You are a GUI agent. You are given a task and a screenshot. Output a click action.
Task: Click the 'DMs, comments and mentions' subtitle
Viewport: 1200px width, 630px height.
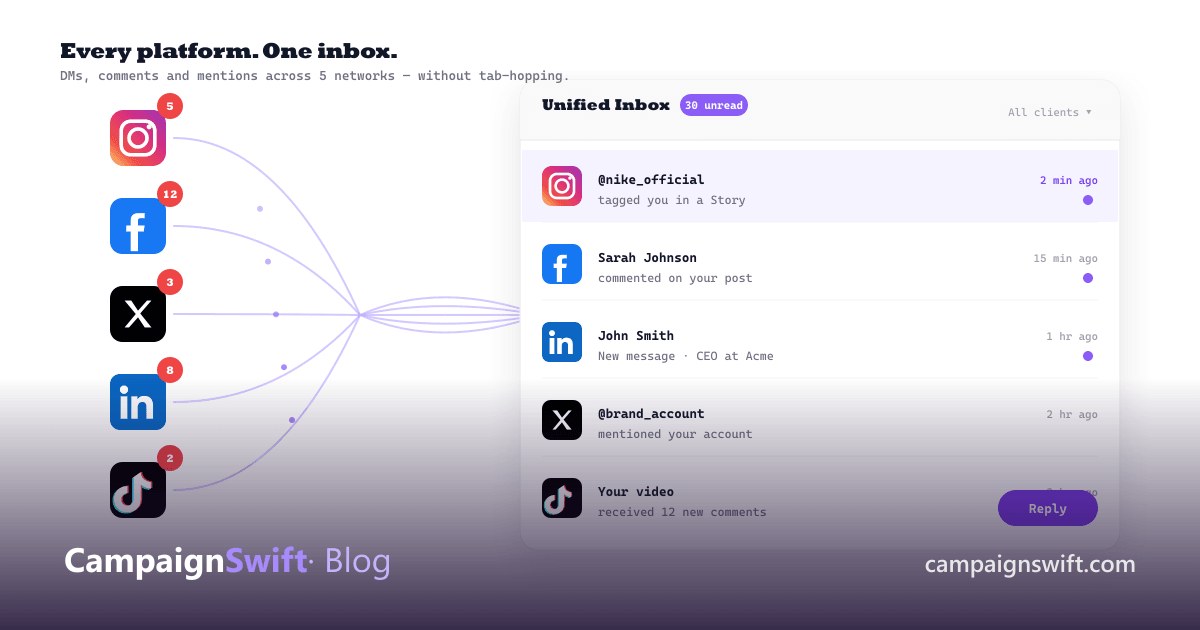tap(315, 76)
